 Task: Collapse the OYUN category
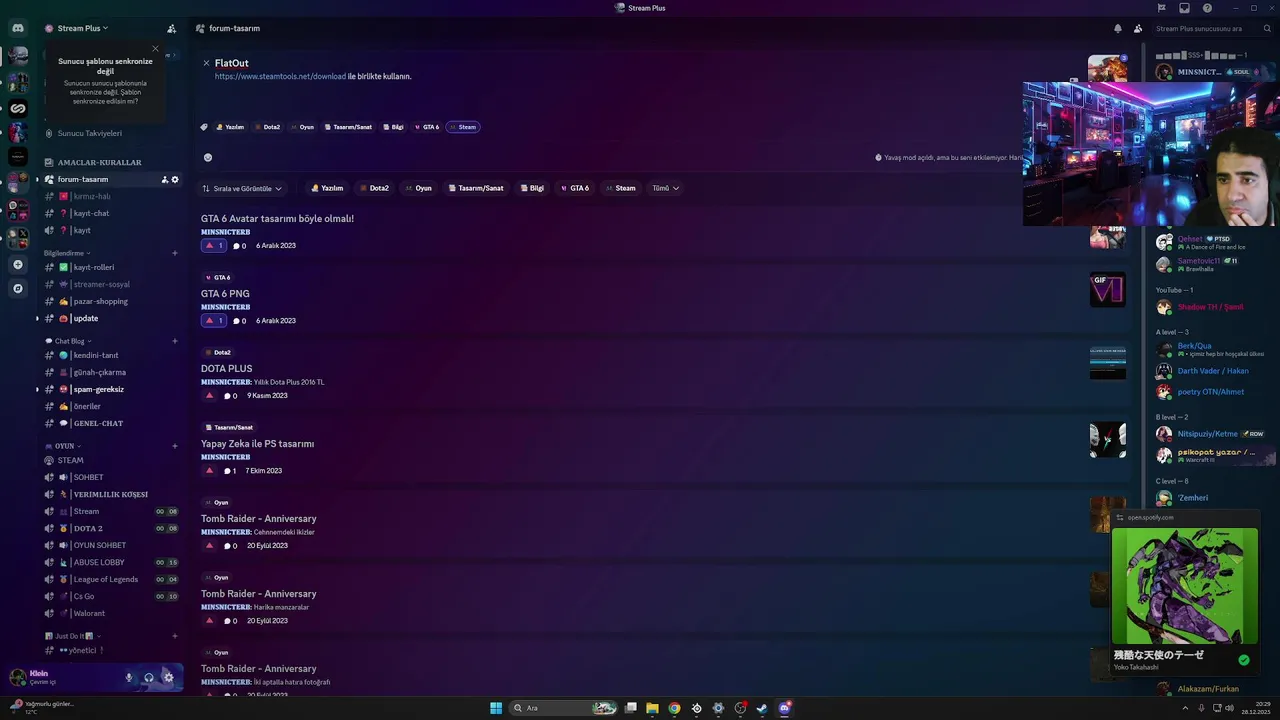pos(62,446)
